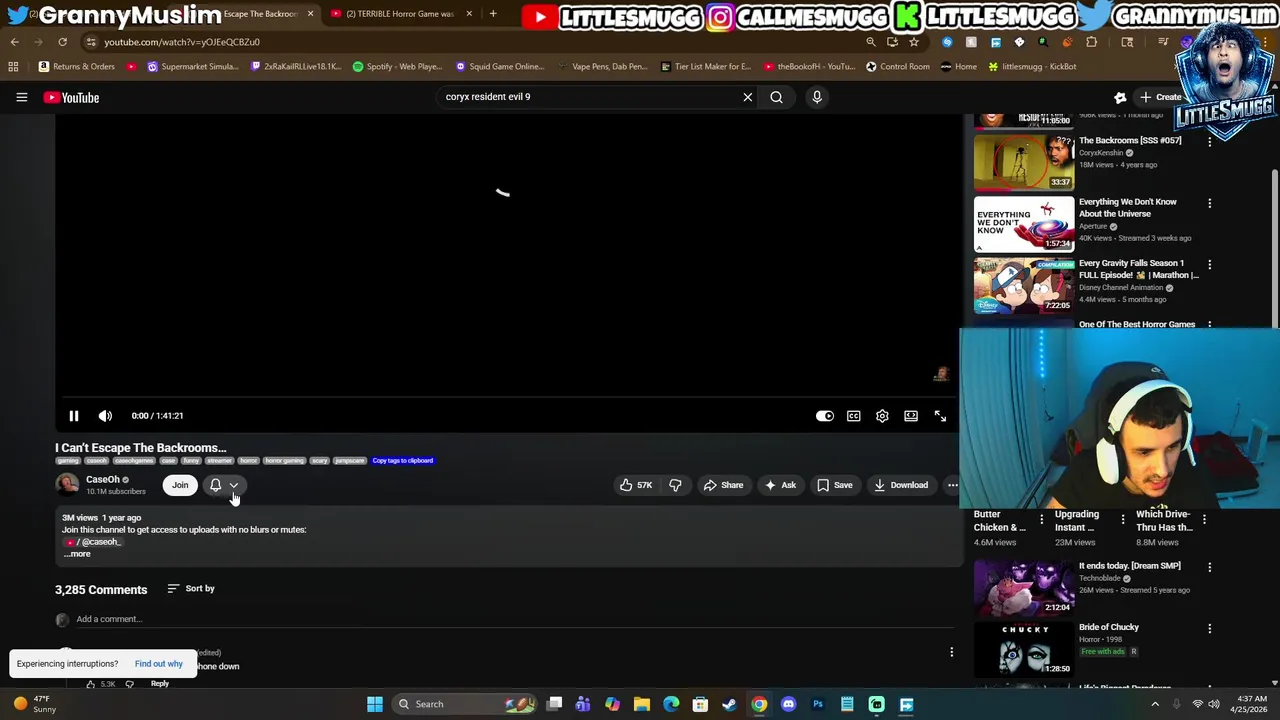The width and height of the screenshot is (1280, 720).
Task: Open the Gravity Falls Season 1 thumbnail
Action: tap(1023, 284)
